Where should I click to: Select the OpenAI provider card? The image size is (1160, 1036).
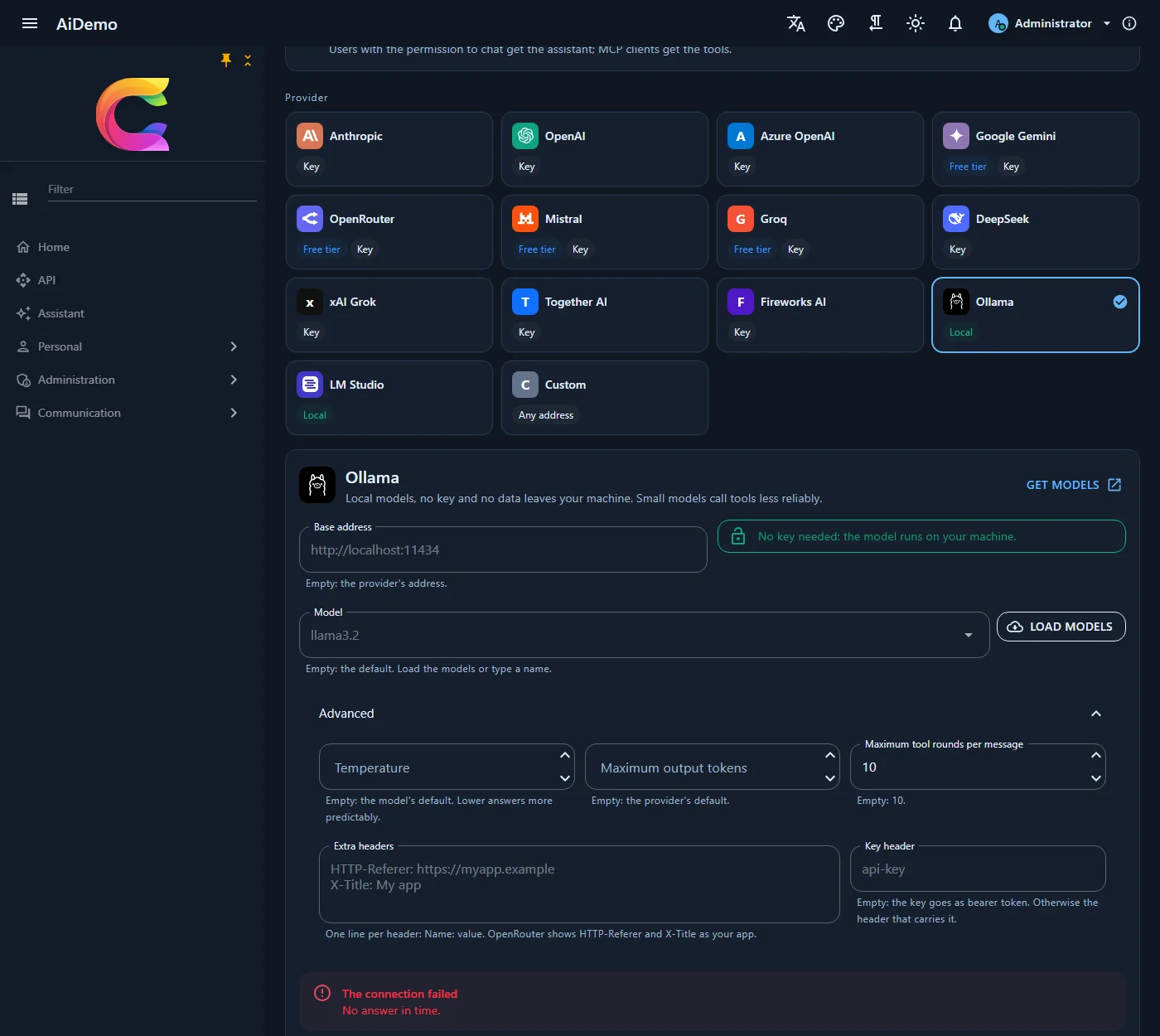click(x=605, y=149)
